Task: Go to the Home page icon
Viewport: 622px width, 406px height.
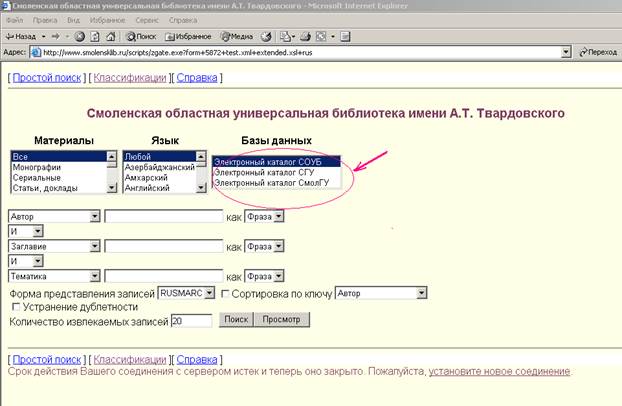Action: [x=111, y=37]
